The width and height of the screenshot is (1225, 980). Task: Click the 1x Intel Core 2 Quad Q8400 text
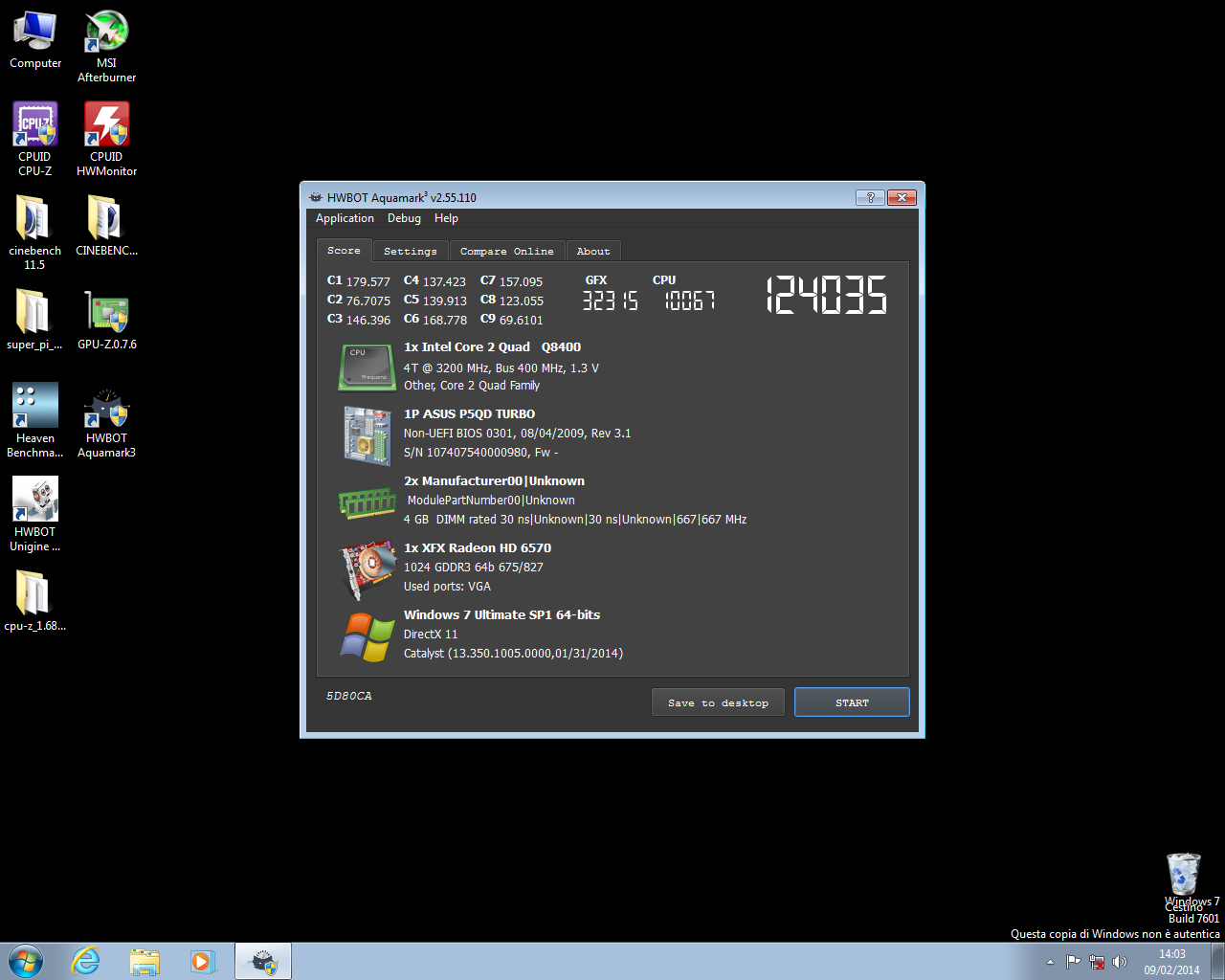point(492,347)
